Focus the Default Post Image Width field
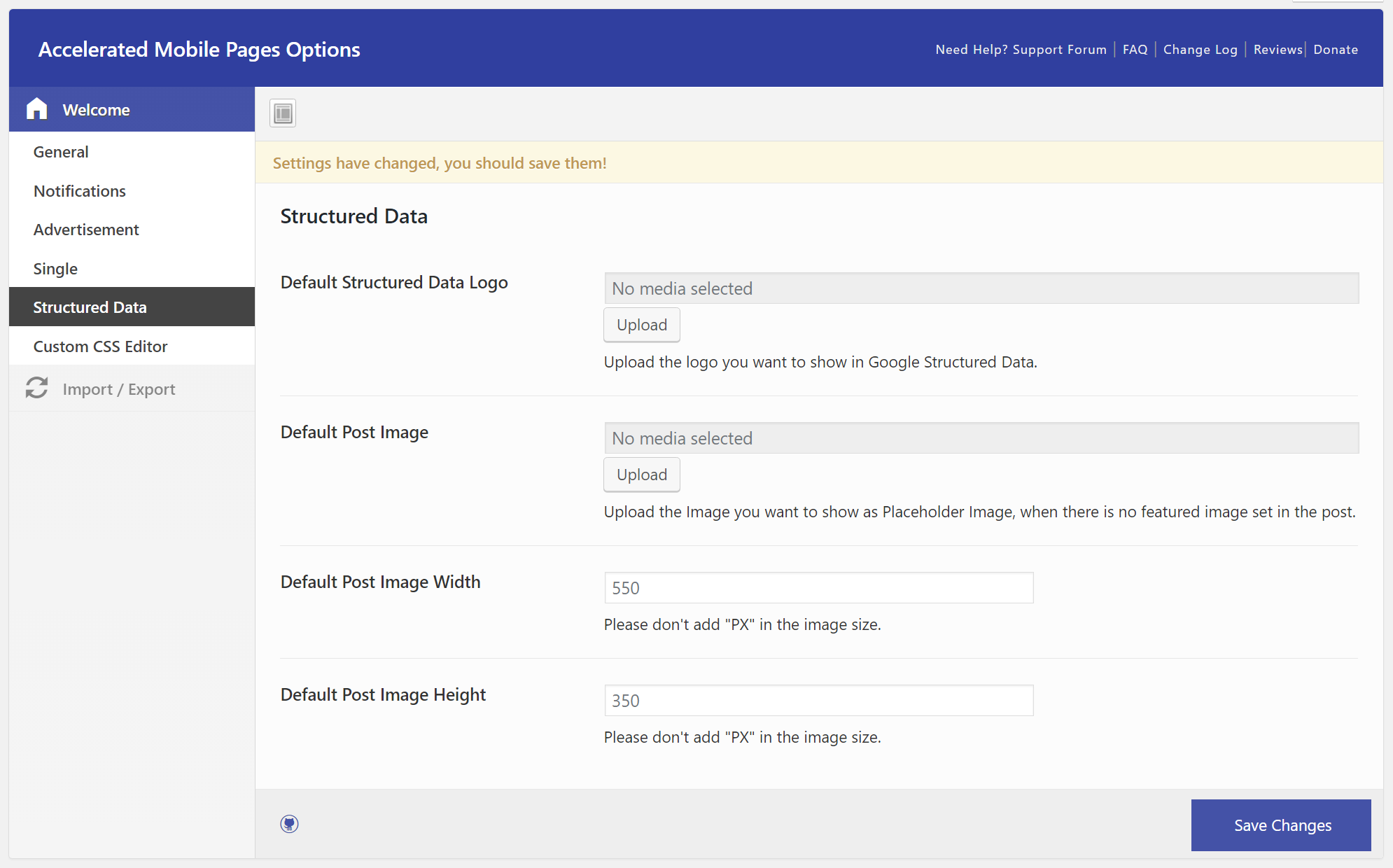 [819, 588]
